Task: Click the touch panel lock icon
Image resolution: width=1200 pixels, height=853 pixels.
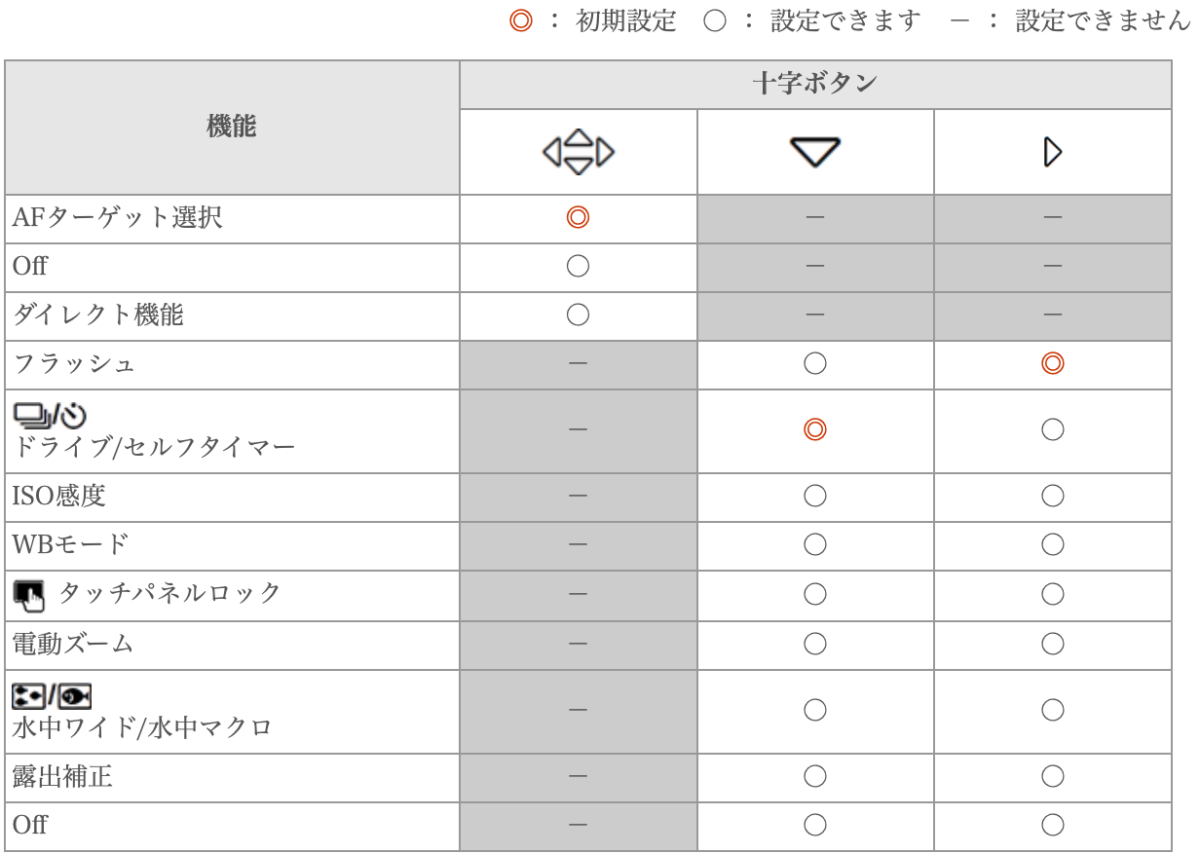Action: pos(30,595)
